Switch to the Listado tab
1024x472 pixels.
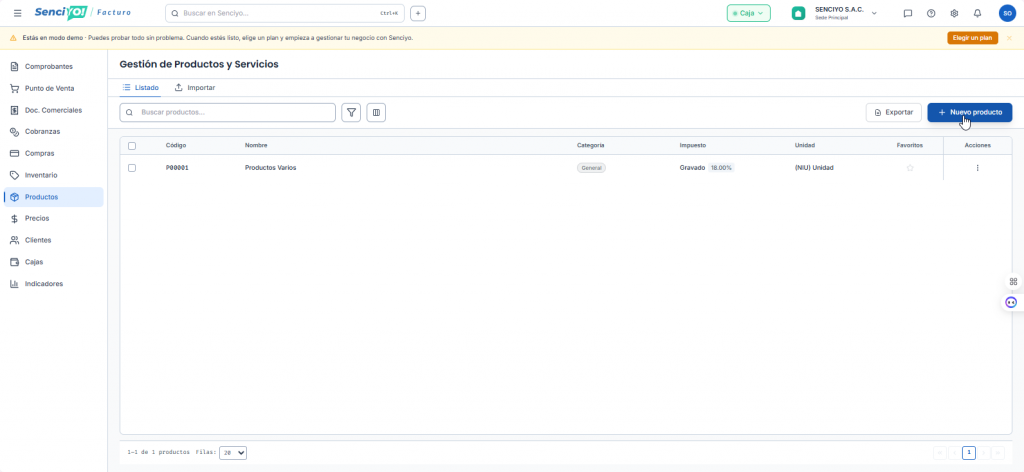coord(140,87)
